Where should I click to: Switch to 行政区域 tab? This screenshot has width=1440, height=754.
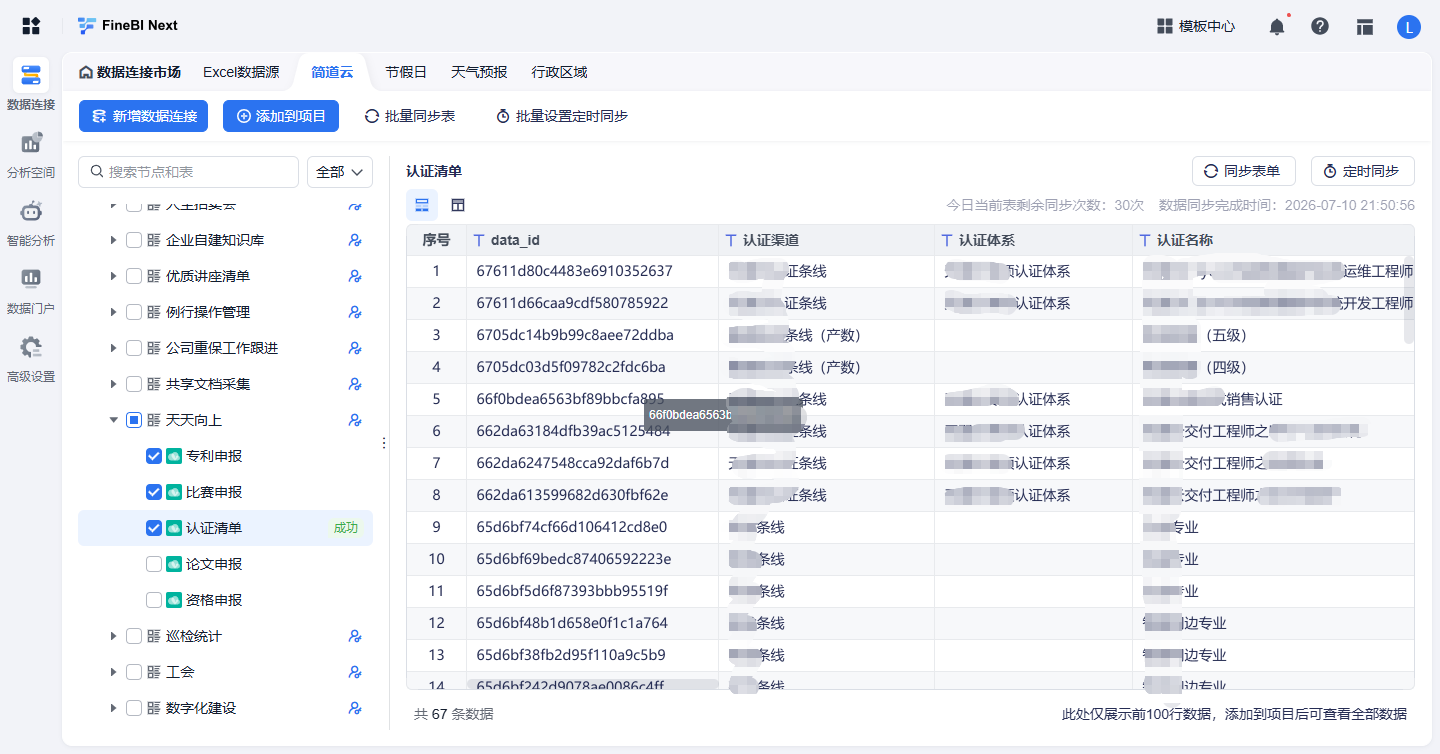pos(560,72)
